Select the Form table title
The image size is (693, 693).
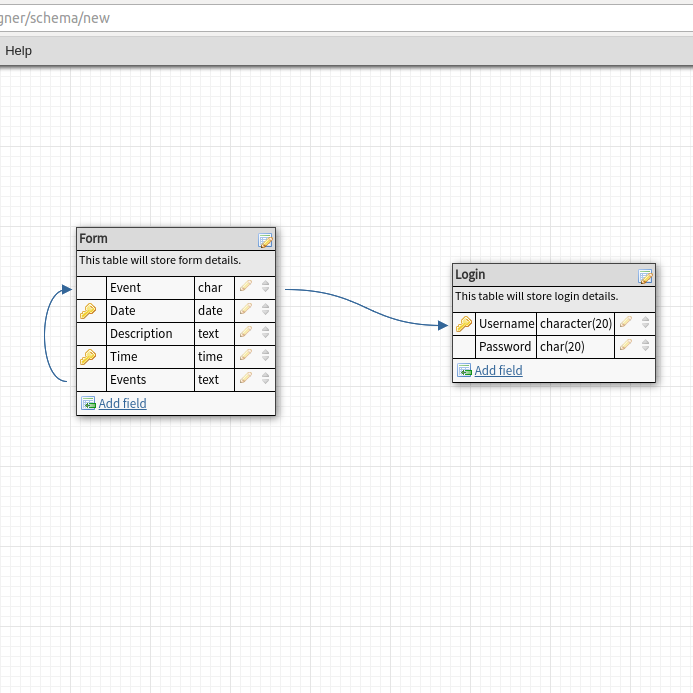[93, 239]
